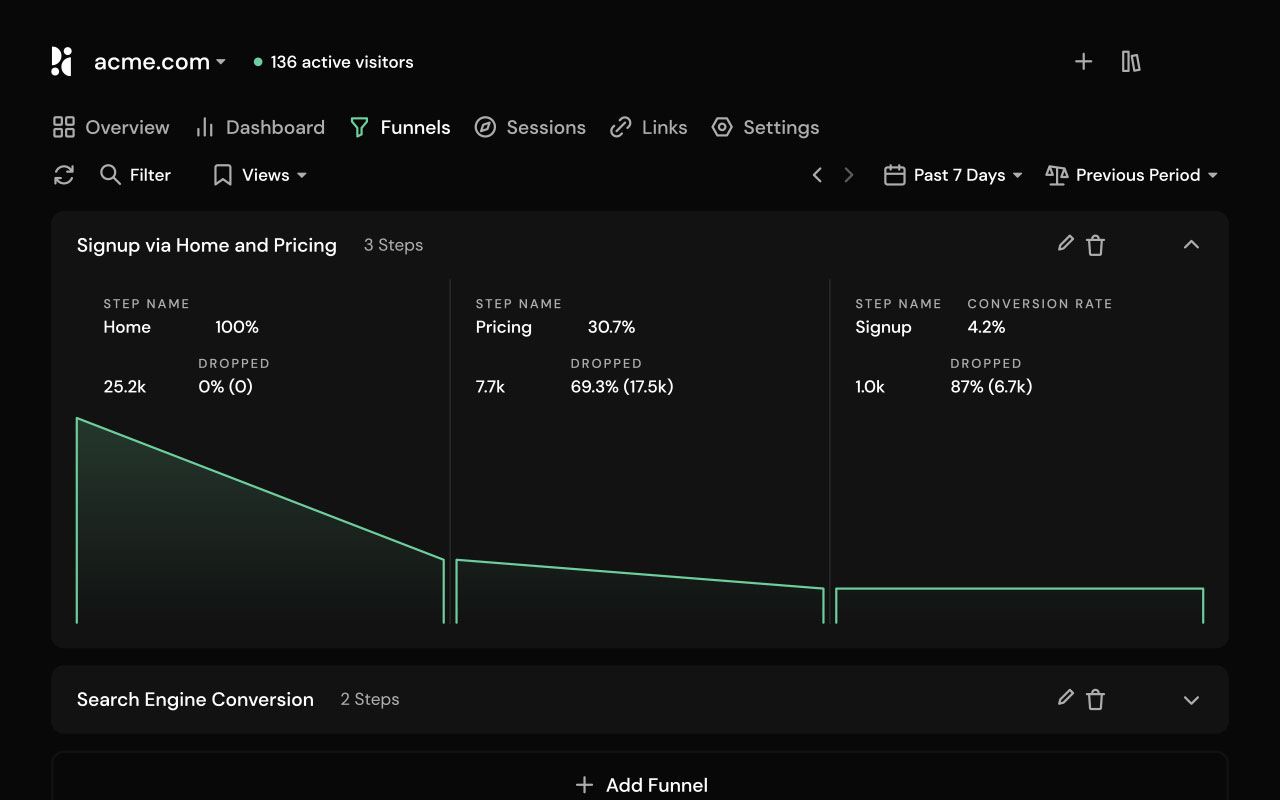
Task: Click the Add Funnel button
Action: [640, 785]
